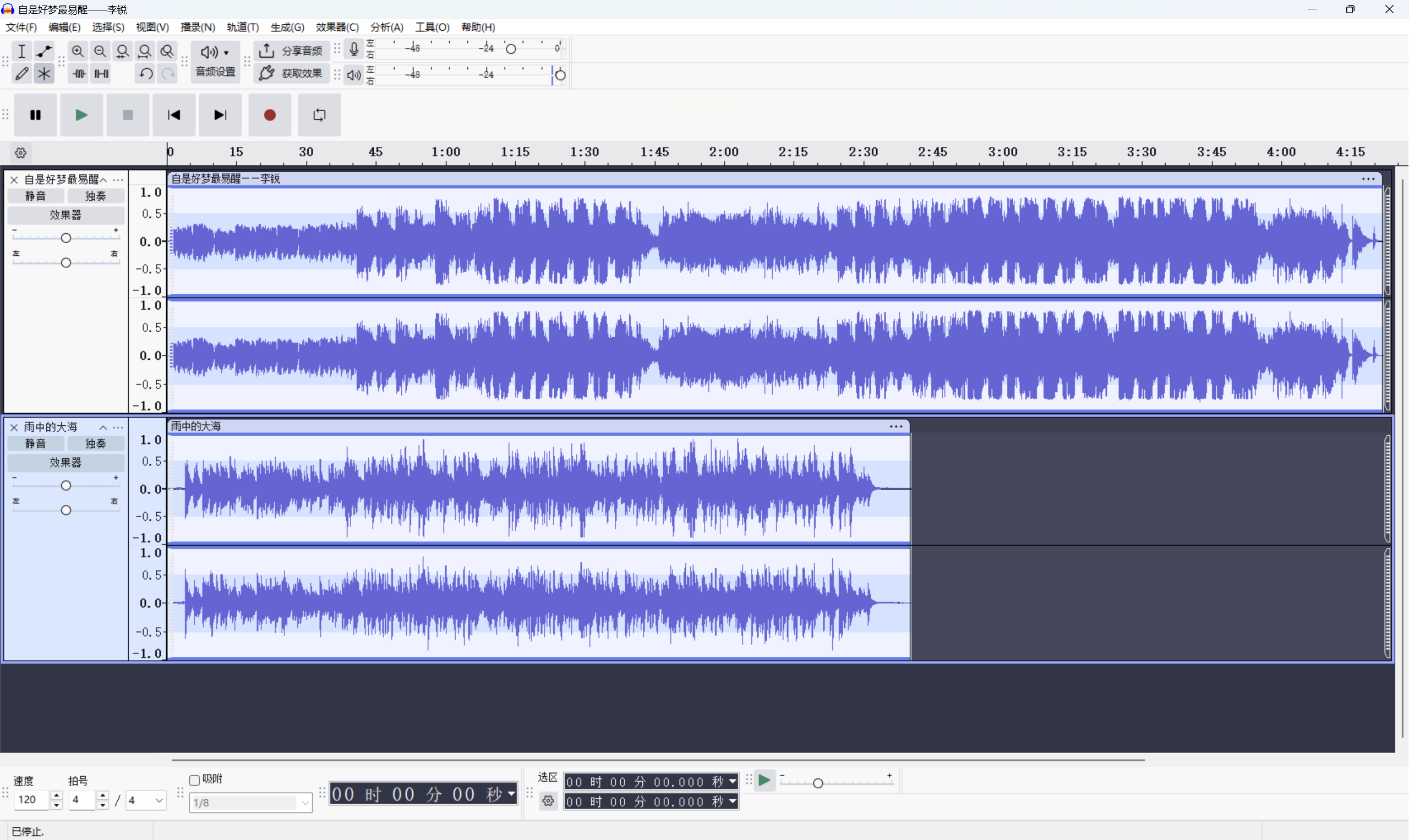This screenshot has height=840, width=1409.
Task: Open 效果器 panel for 雨中的大海 track
Action: pyautogui.click(x=65, y=463)
